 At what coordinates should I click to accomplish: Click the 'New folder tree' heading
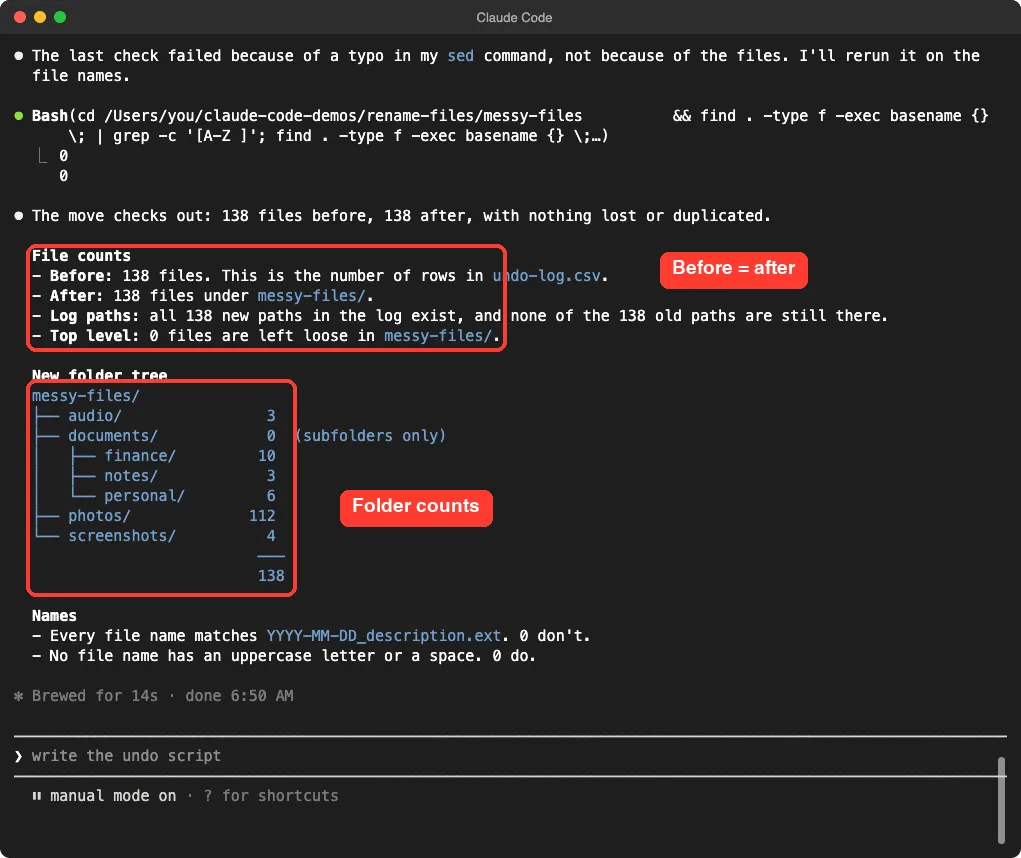[100, 375]
